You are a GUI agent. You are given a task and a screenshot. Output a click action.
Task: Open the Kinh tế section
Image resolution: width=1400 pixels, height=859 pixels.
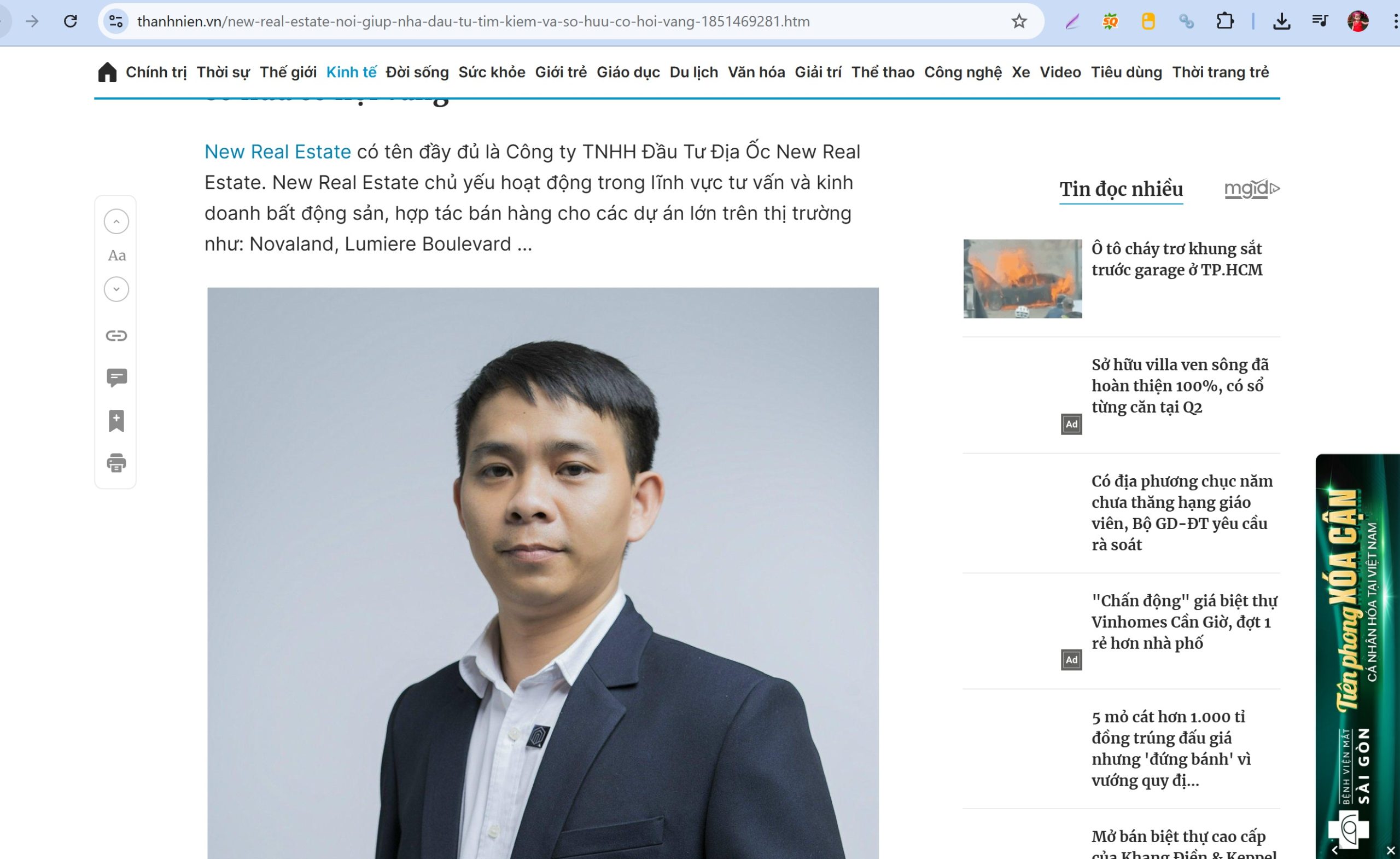[x=351, y=72]
